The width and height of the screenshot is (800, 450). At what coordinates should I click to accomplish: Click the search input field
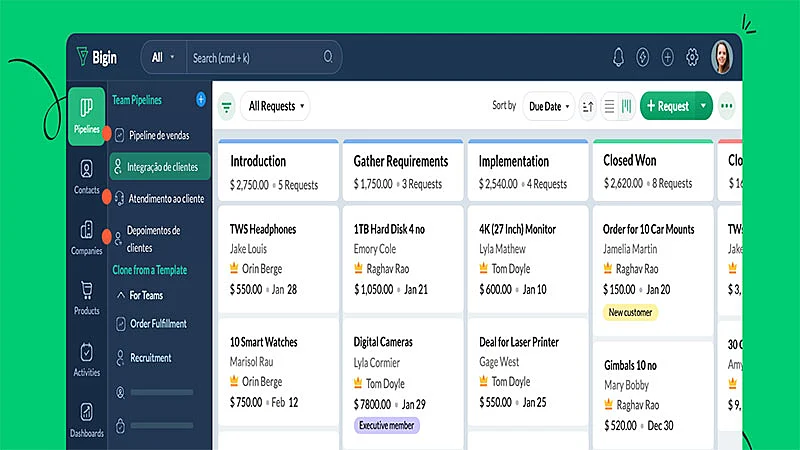[260, 58]
